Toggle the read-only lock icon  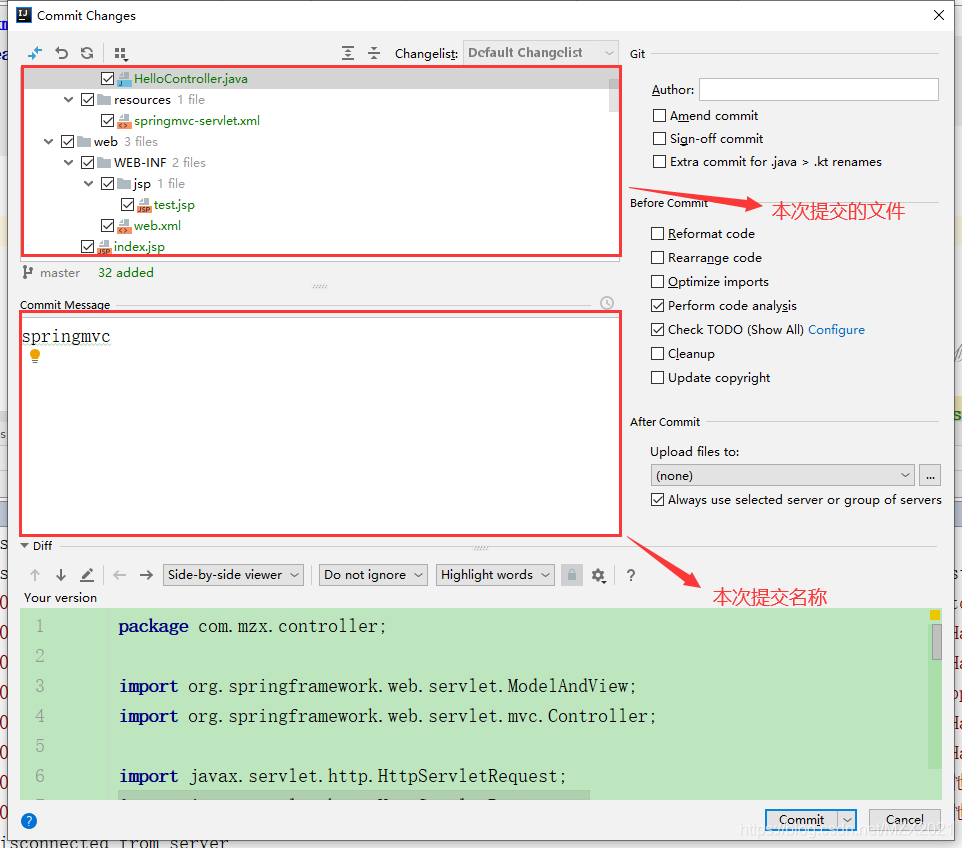[x=572, y=575]
